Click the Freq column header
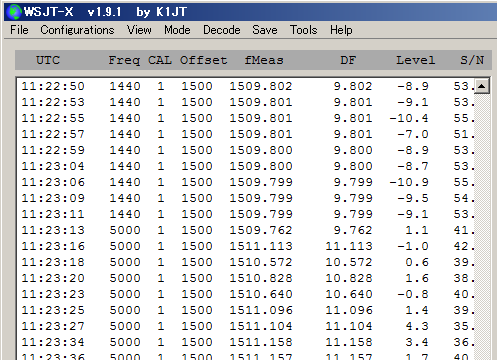Viewport: 497px width, 360px height. click(124, 60)
